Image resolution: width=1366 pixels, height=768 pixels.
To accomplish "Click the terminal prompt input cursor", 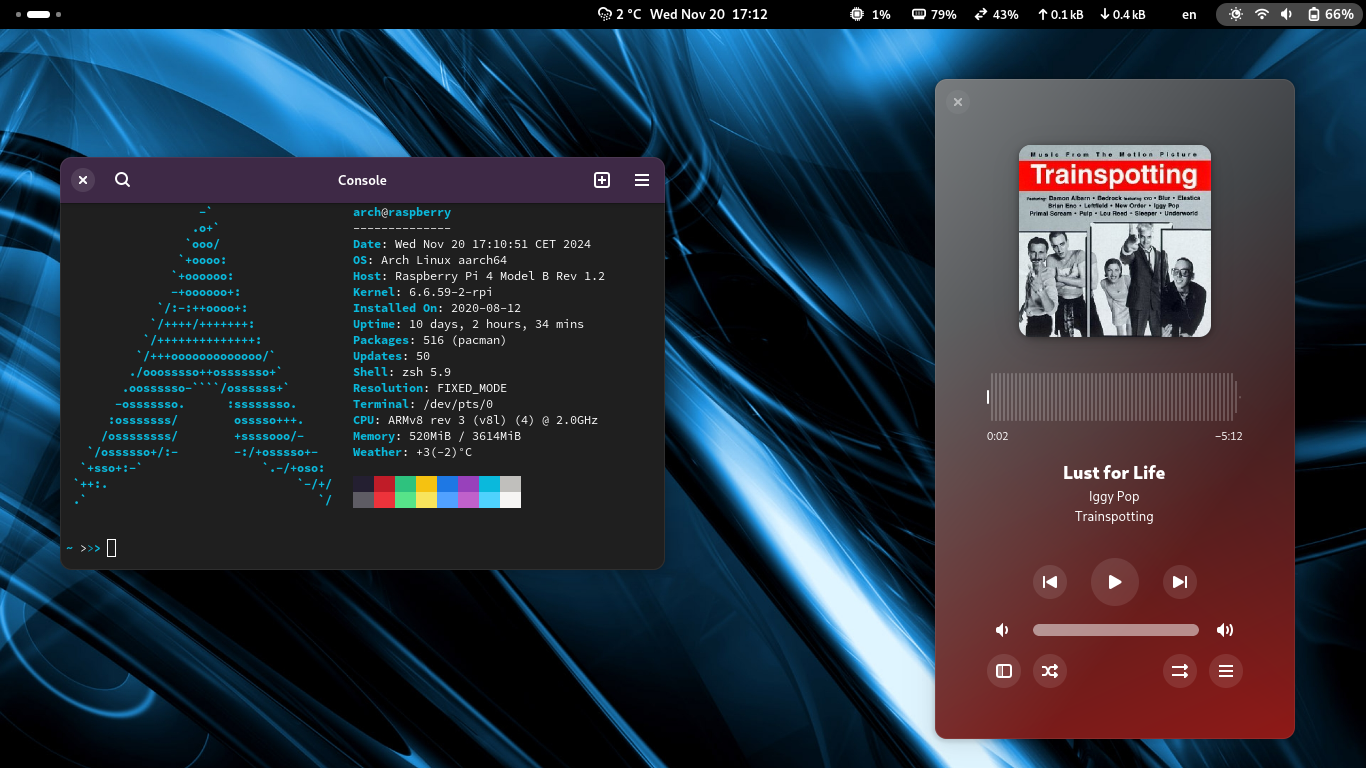I will tap(112, 548).
